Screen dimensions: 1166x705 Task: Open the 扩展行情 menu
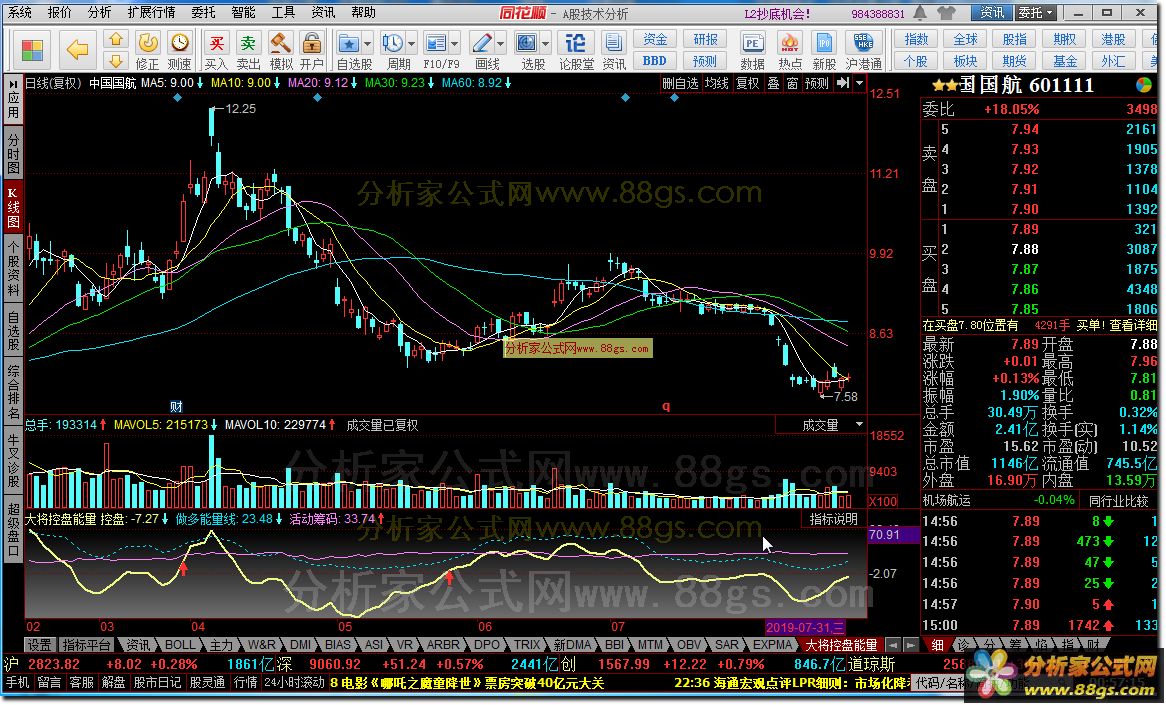click(152, 13)
